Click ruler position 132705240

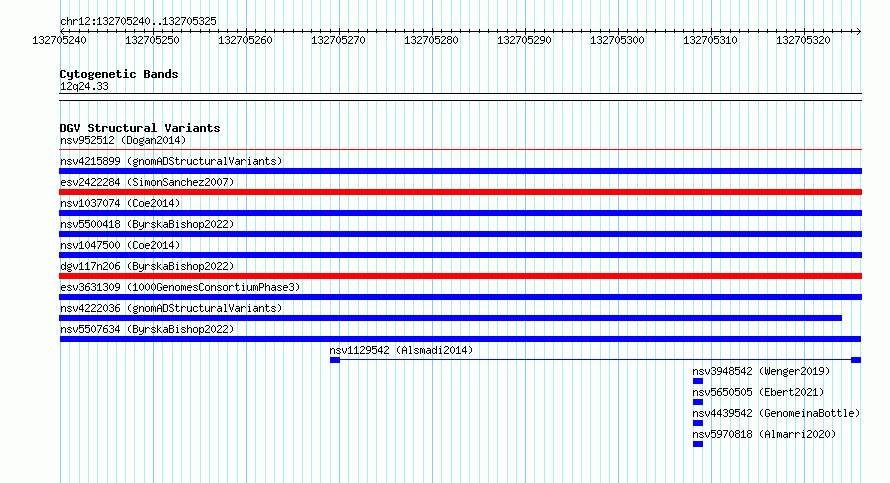tap(60, 40)
